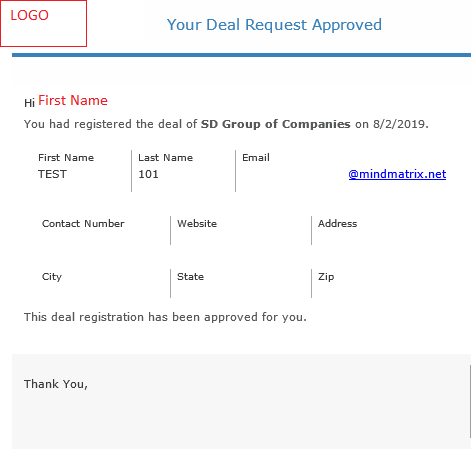Click the Address field label

[x=337, y=223]
